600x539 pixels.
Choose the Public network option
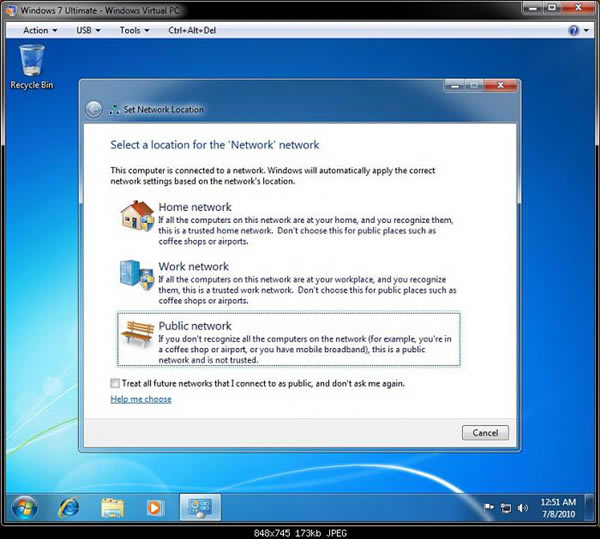tap(195, 326)
